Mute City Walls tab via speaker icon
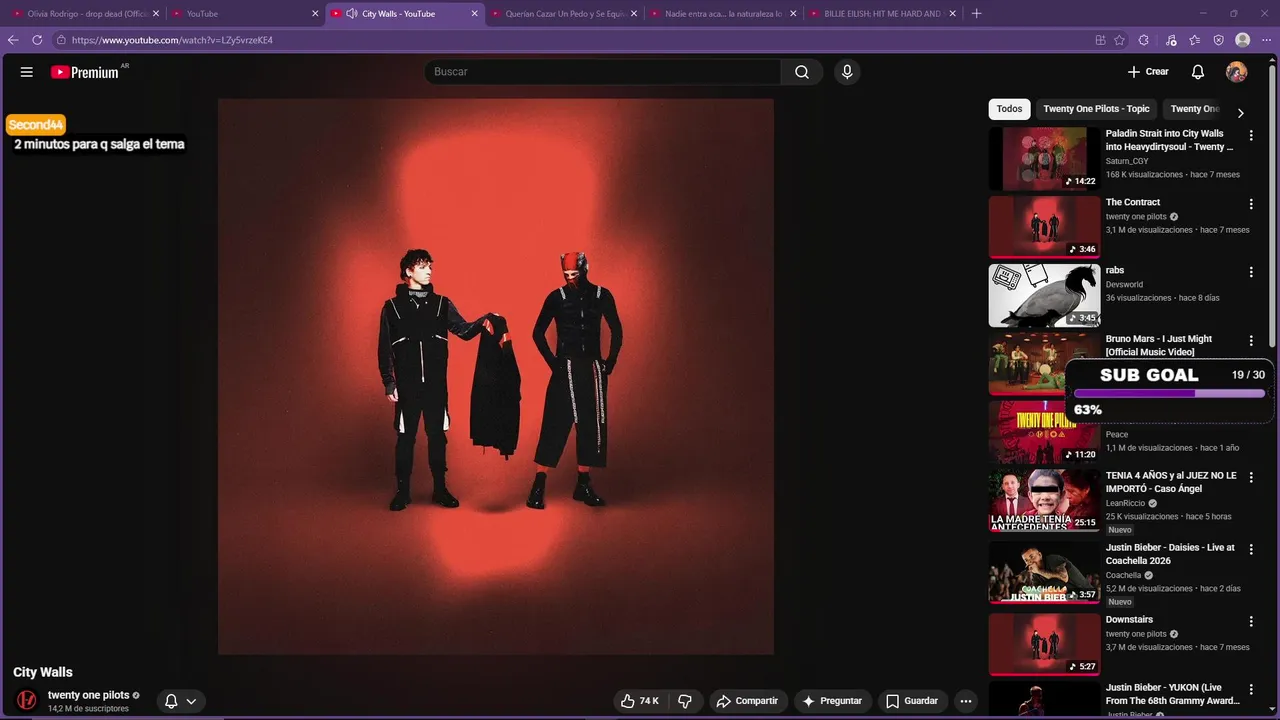 click(x=350, y=14)
